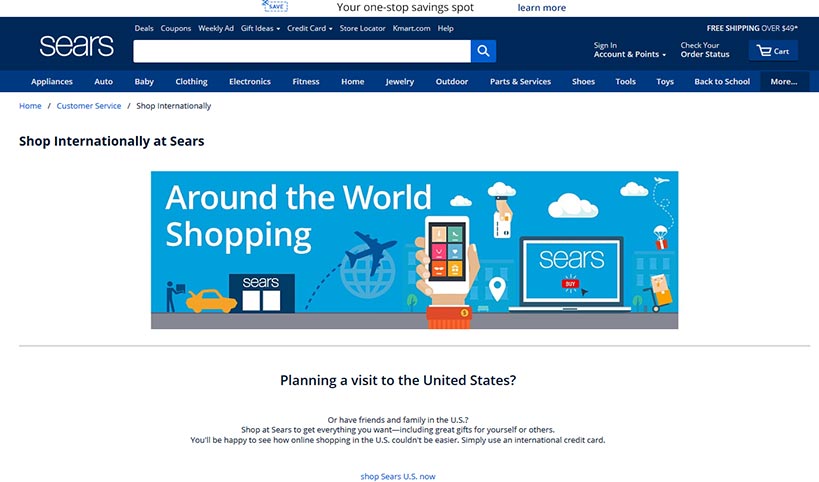
Task: Click the Customer Service breadcrumb
Action: click(89, 106)
